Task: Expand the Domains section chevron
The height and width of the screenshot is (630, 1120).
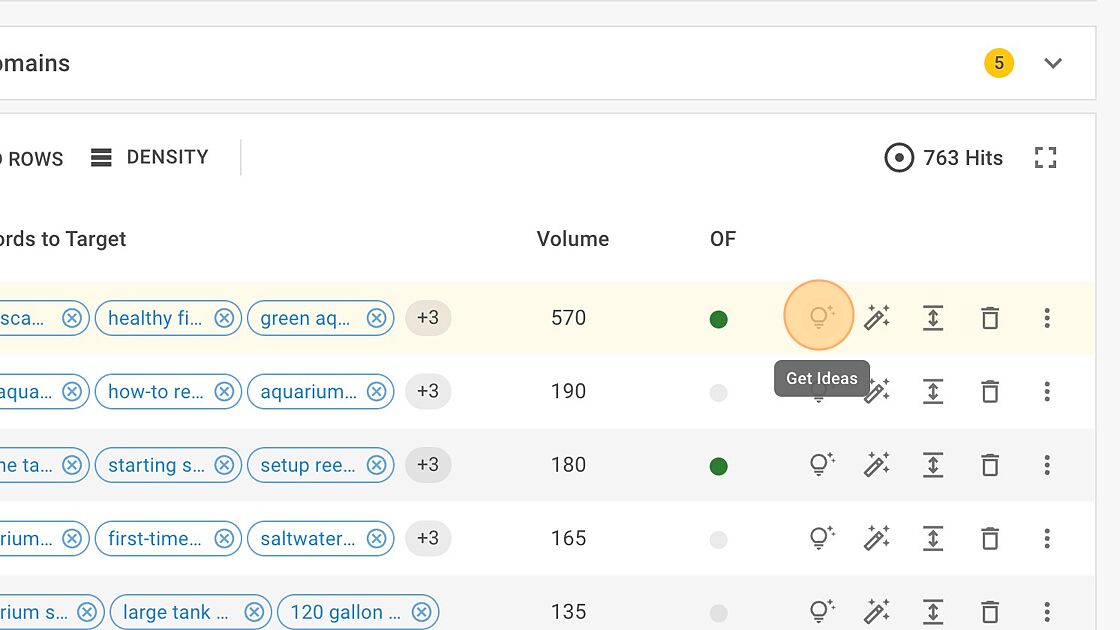Action: (x=1052, y=63)
